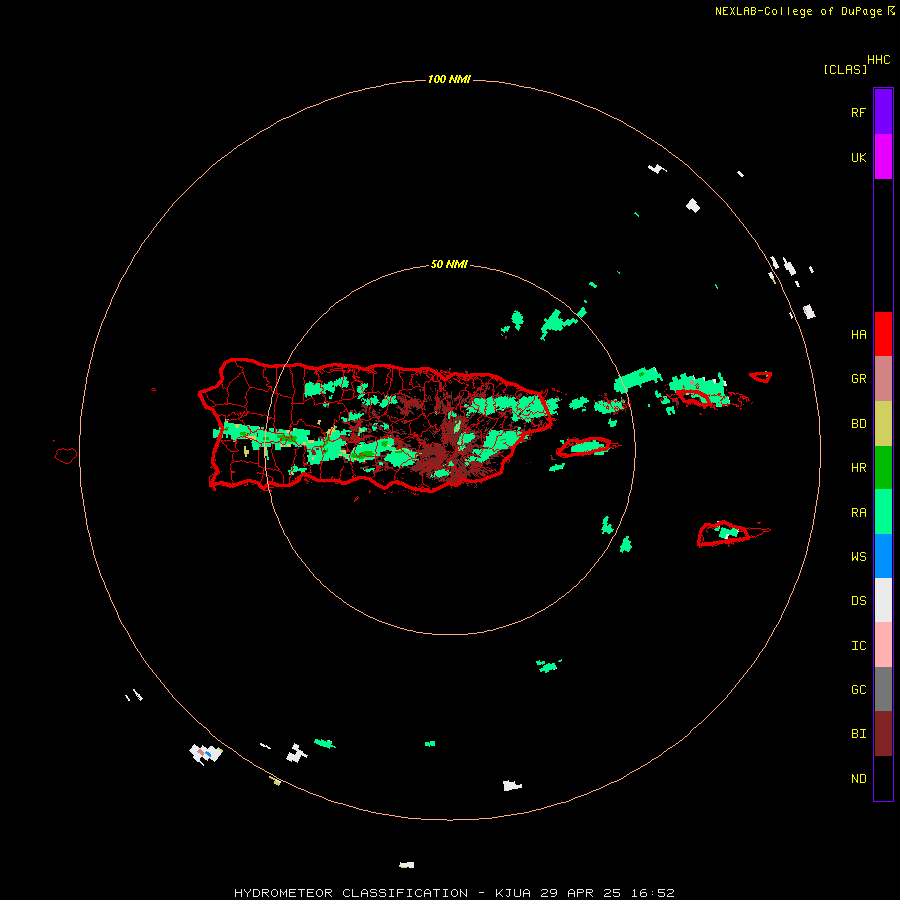Click the WS blue legend swatch
This screenshot has height=900, width=900.
[883, 556]
